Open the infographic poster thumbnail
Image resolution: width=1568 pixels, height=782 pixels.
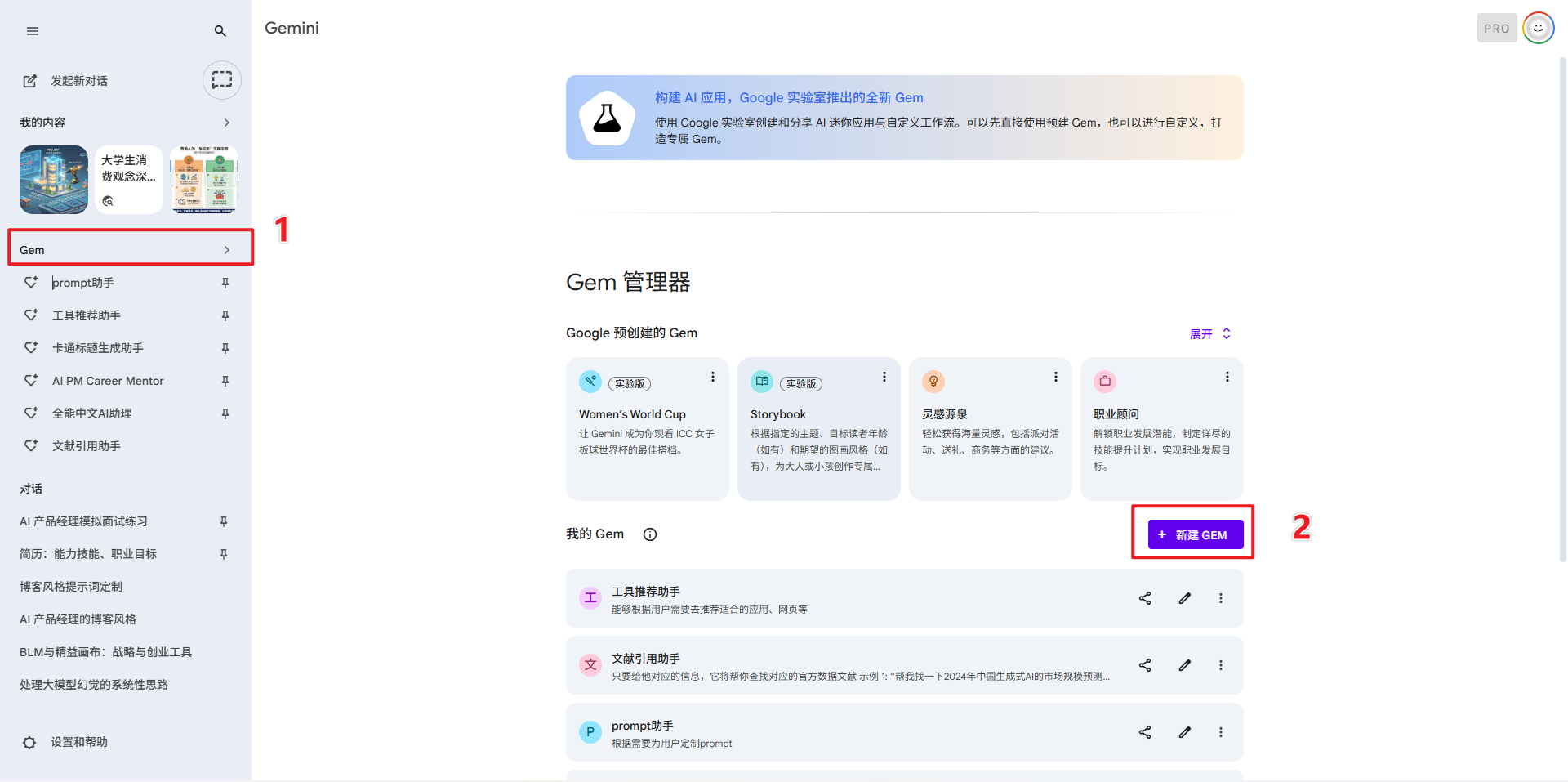[204, 180]
